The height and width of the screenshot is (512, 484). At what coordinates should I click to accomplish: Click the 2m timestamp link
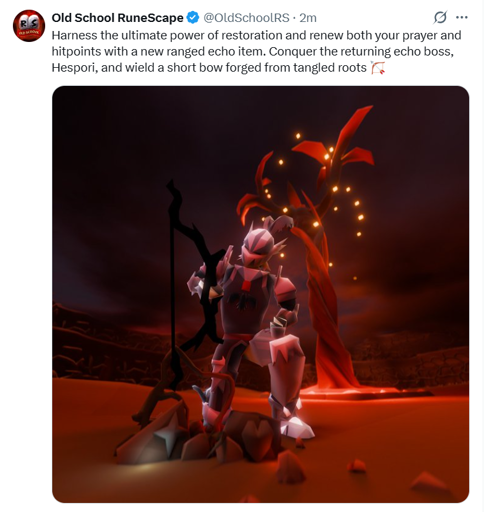tap(308, 18)
